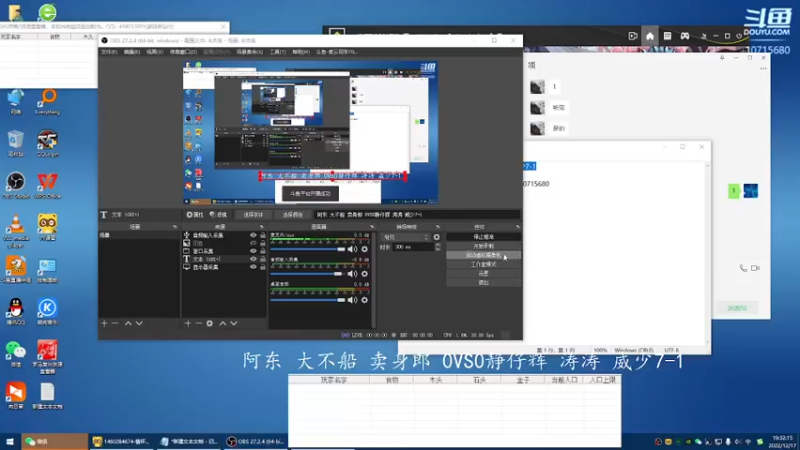This screenshot has width=800, height=450.
Task: Click the home icon in the Douyu window
Action: [x=649, y=36]
